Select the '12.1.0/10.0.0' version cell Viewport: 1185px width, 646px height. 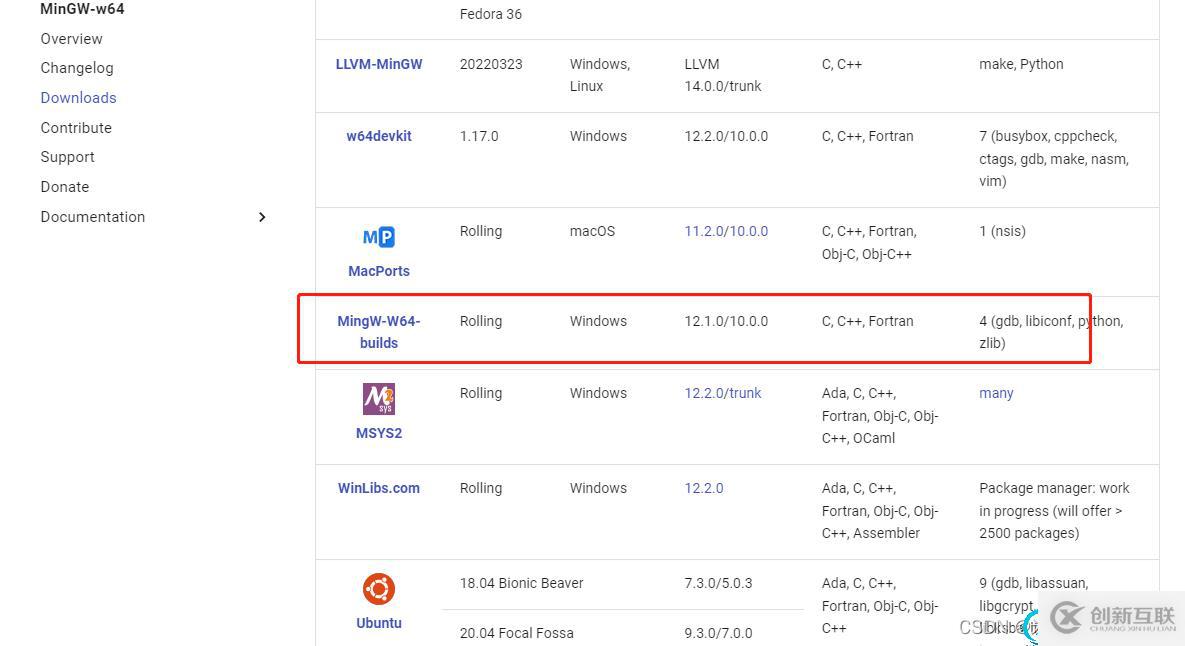pyautogui.click(x=726, y=321)
